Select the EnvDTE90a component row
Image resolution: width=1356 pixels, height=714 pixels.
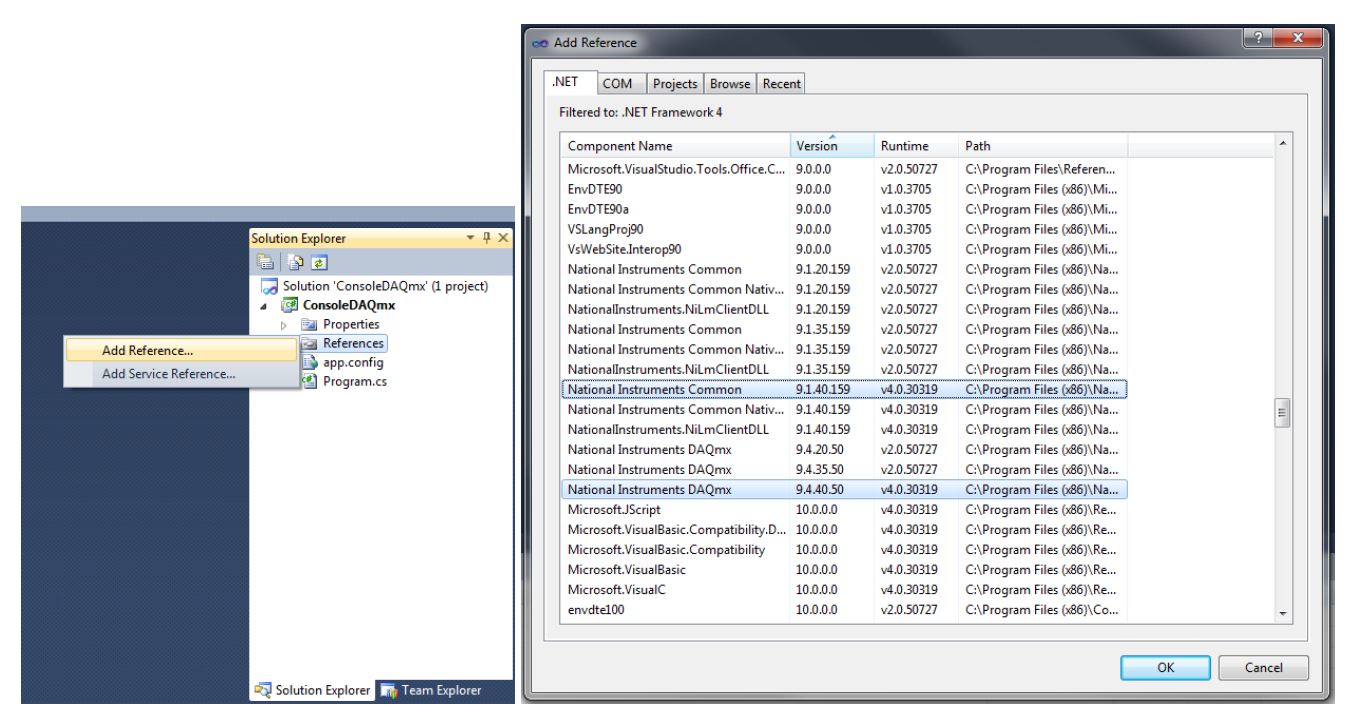[x=844, y=209]
